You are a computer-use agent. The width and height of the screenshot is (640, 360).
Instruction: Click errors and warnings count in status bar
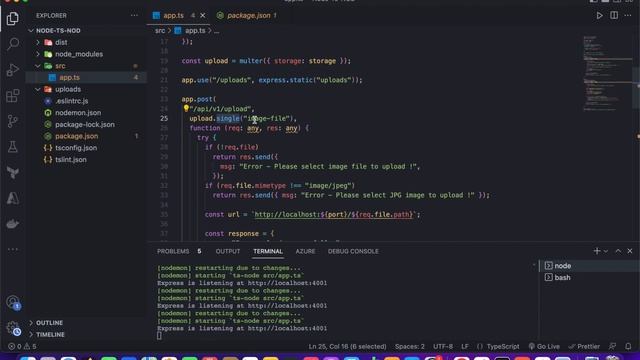[22, 346]
